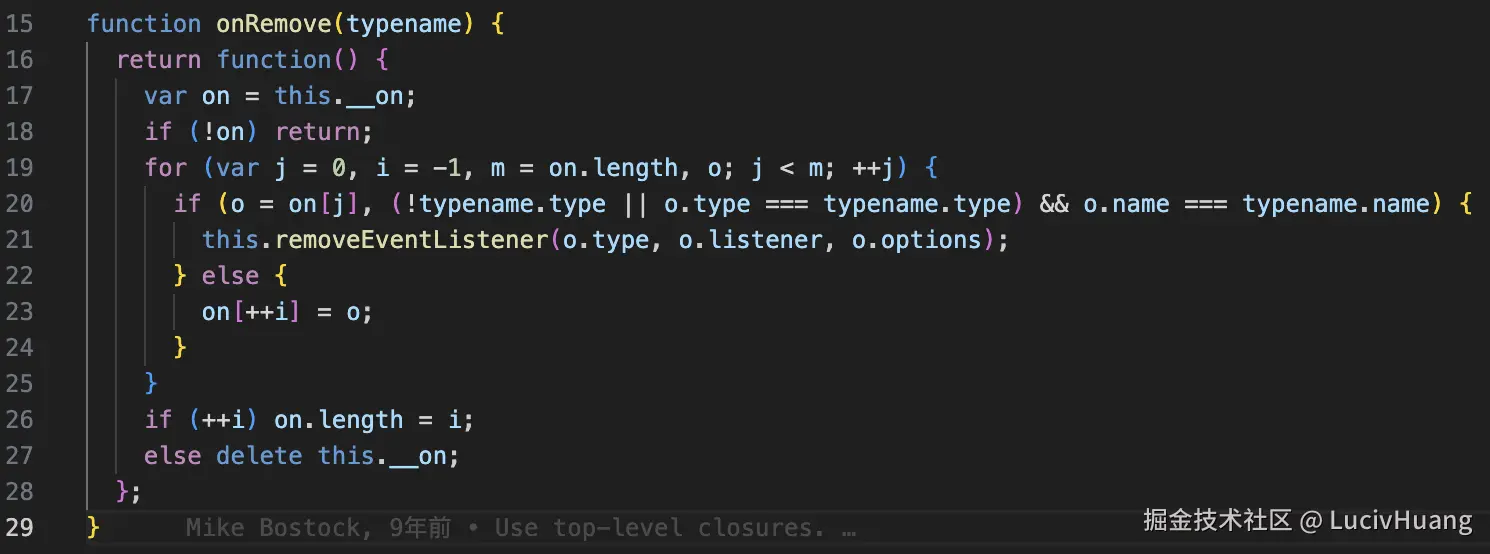
Task: Click line number 19 in the gutter
Action: point(20,167)
